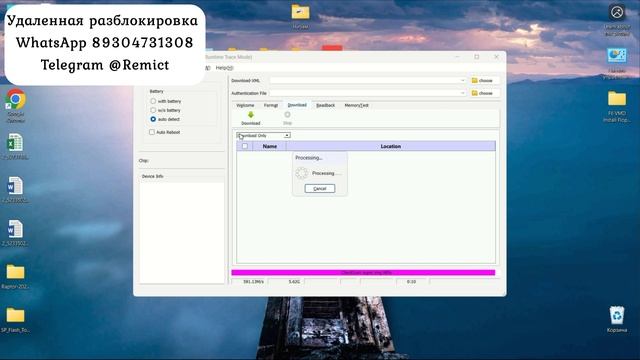Viewport: 640px width, 360px height.
Task: Click the 0:10 elapsed time status value
Action: [411, 282]
